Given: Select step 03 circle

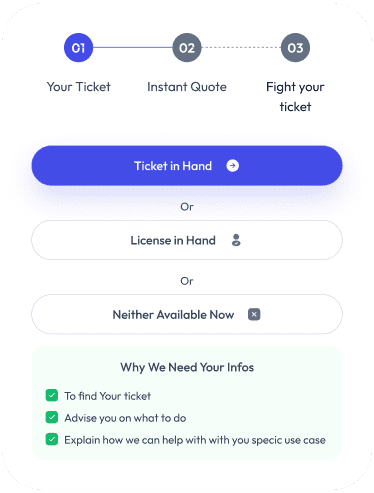Looking at the screenshot, I should (x=295, y=48).
